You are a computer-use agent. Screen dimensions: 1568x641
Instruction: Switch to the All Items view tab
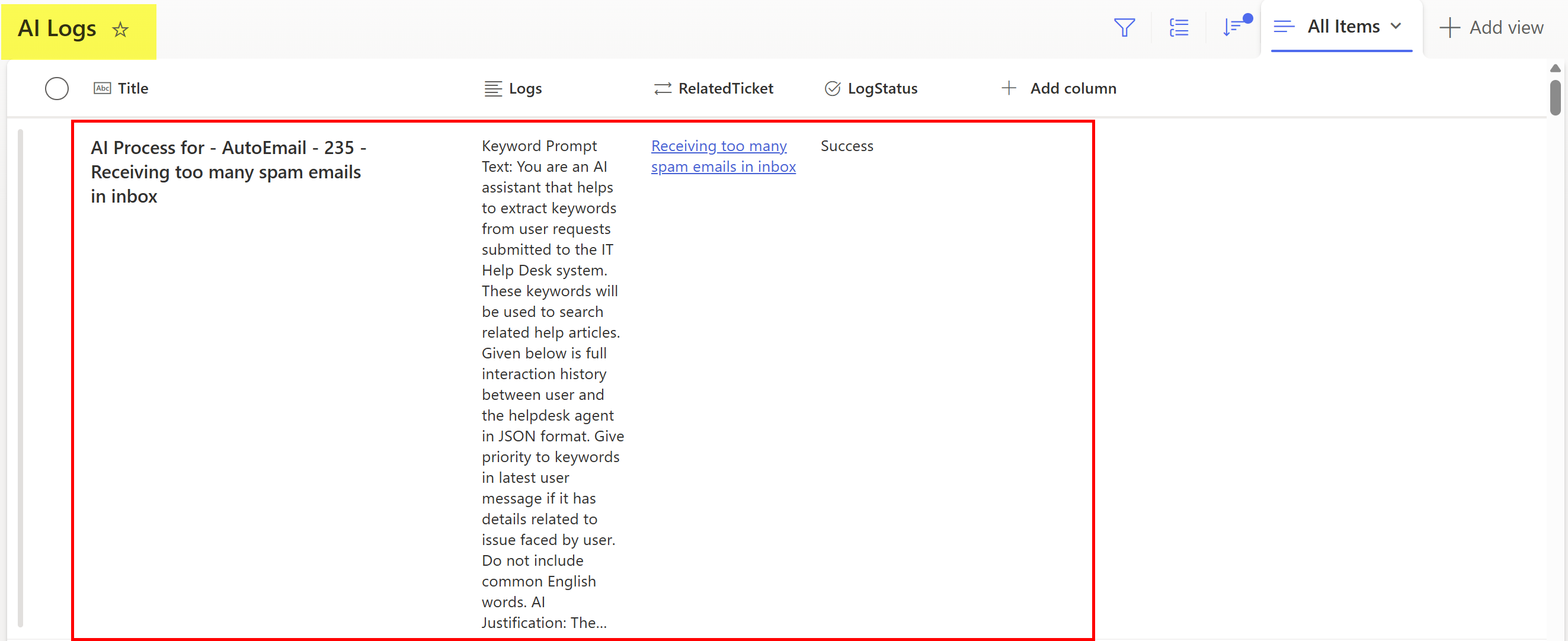[1343, 27]
